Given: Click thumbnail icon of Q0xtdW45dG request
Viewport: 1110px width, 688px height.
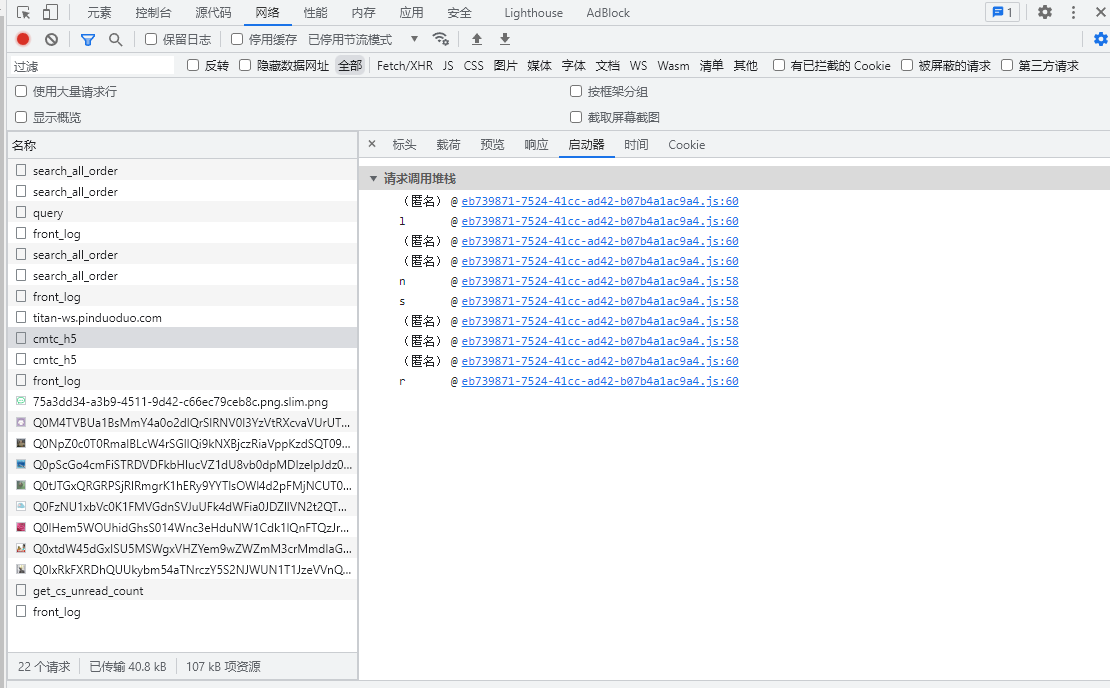Looking at the screenshot, I should point(21,549).
